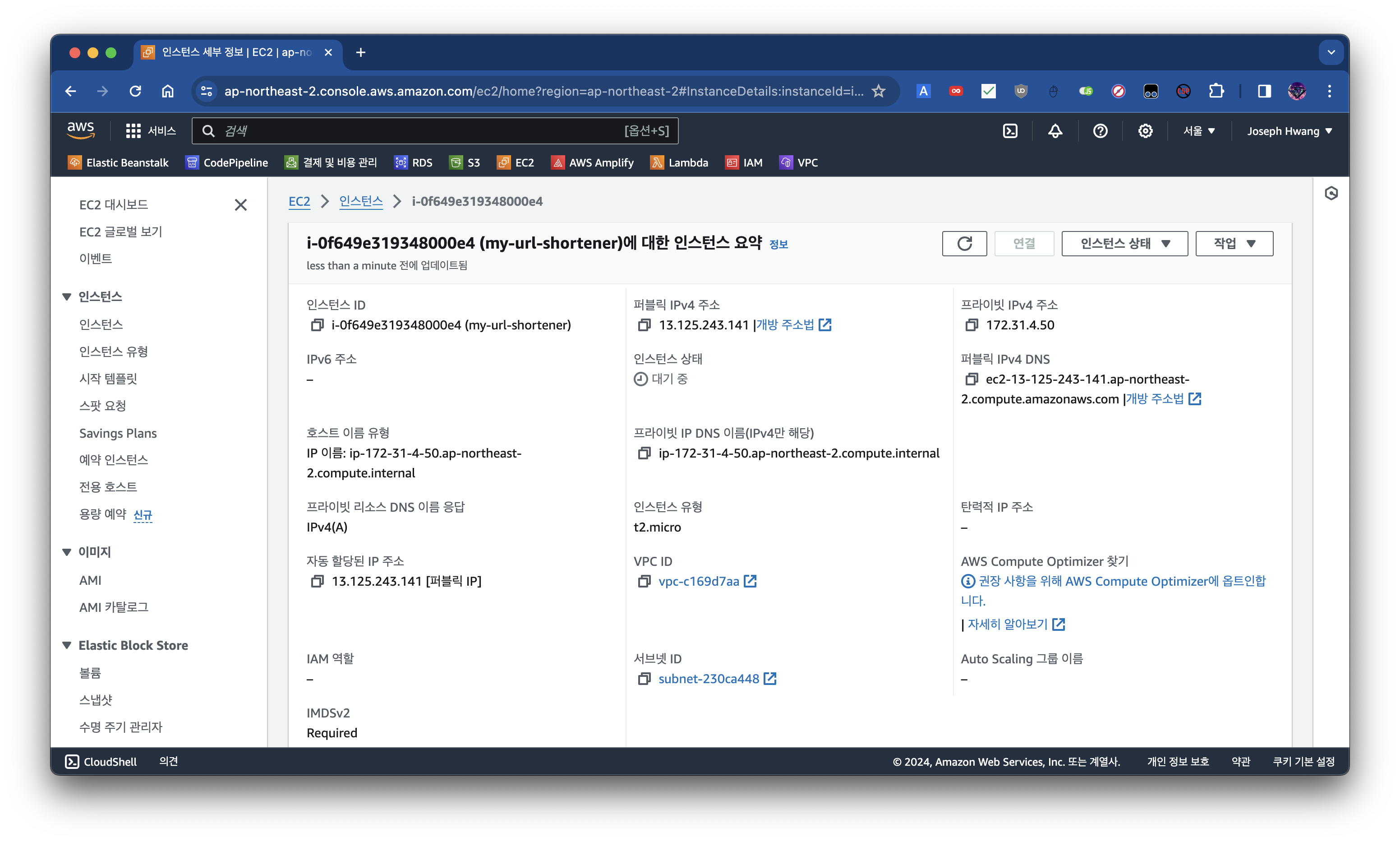This screenshot has width=1400, height=842.
Task: Copy the VPC ID
Action: [x=644, y=581]
